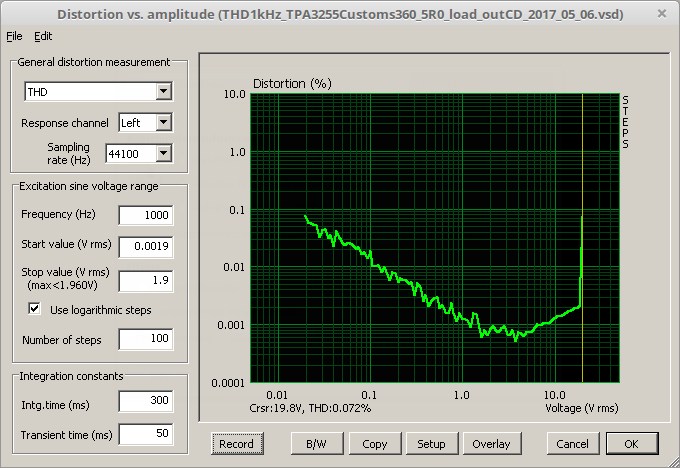
Task: Click the Use logarithmic steps label text
Action: point(101,310)
